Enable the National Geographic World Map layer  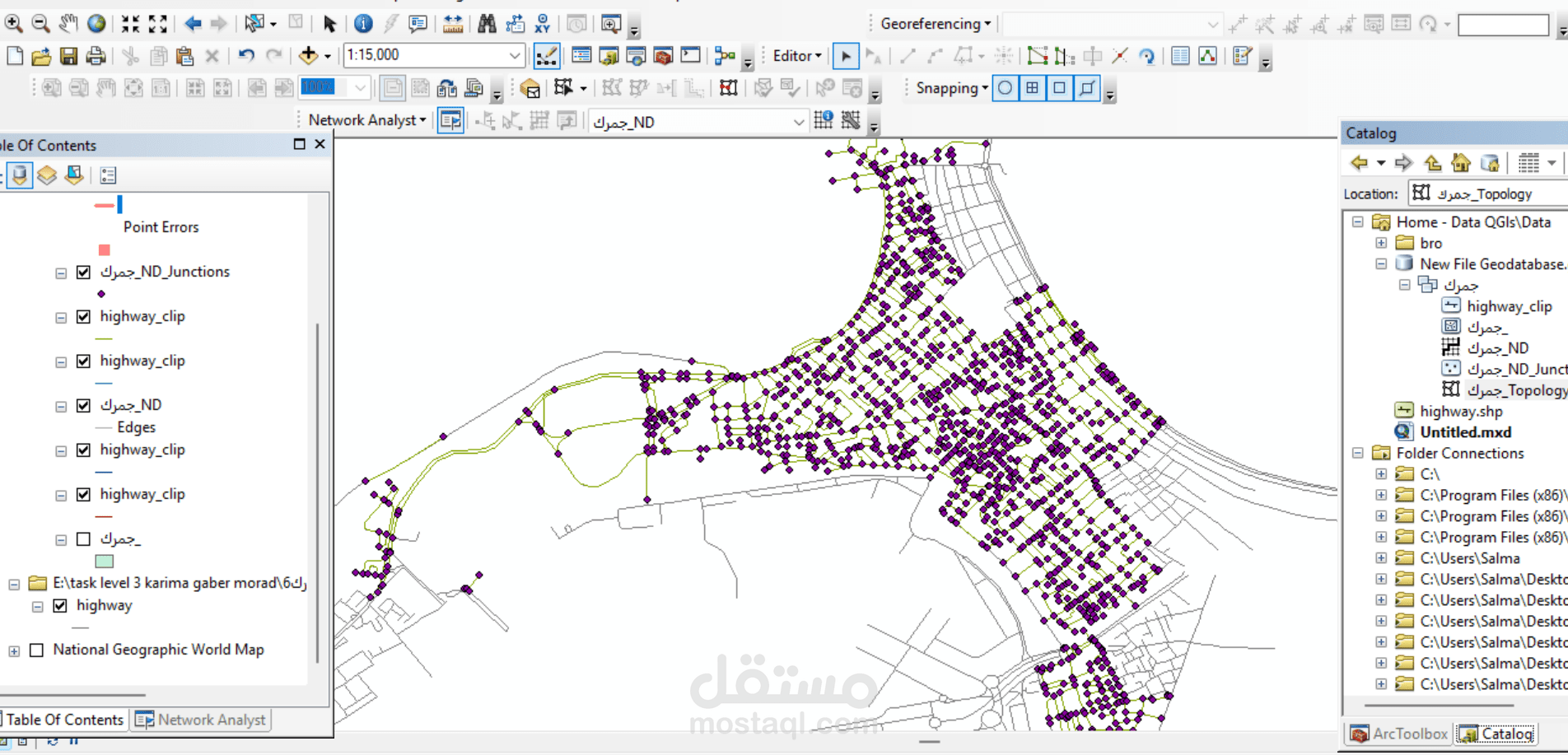[36, 650]
